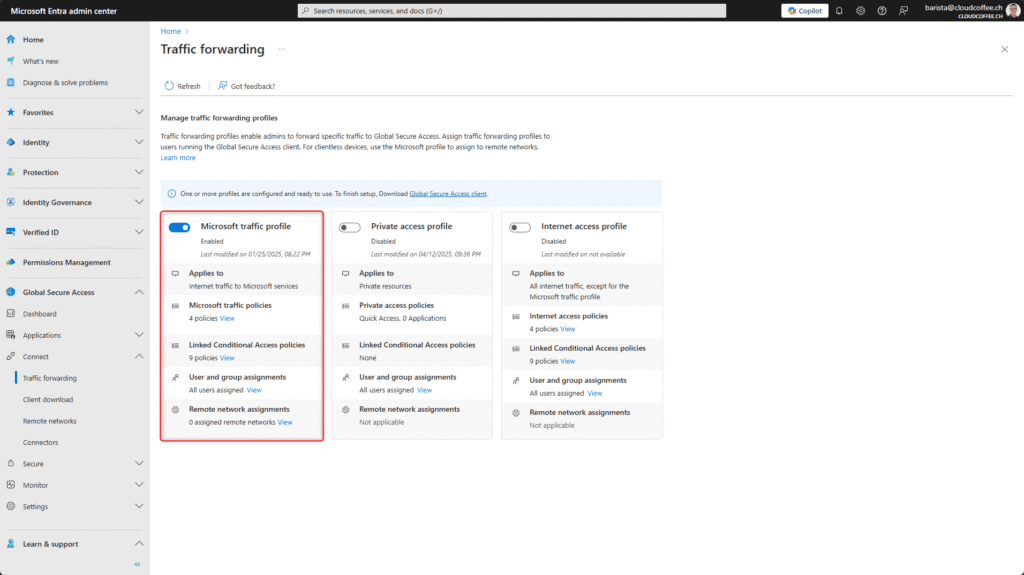Click the Global Secure Access globe icon
The width and height of the screenshot is (1024, 575).
tap(10, 292)
